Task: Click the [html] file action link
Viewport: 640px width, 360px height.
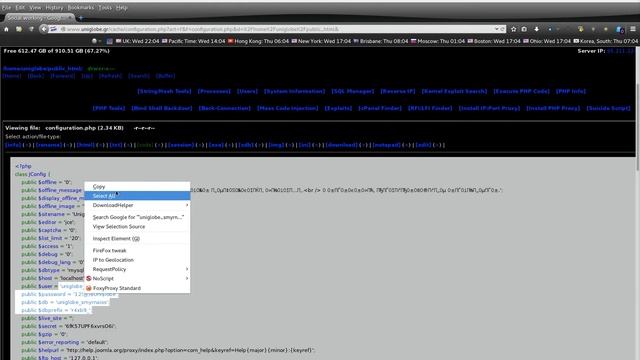Action: pos(85,145)
